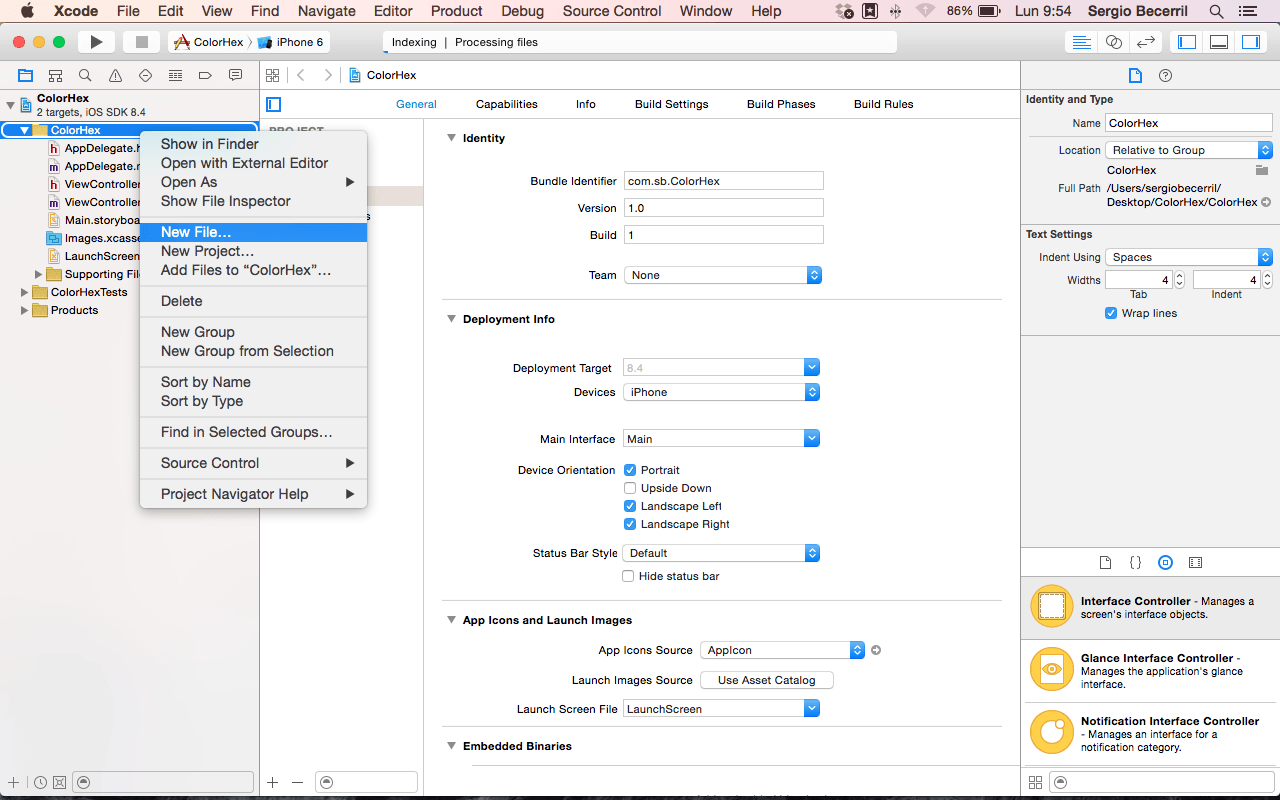Choose Show in Finder
The width and height of the screenshot is (1280, 800).
click(254, 144)
